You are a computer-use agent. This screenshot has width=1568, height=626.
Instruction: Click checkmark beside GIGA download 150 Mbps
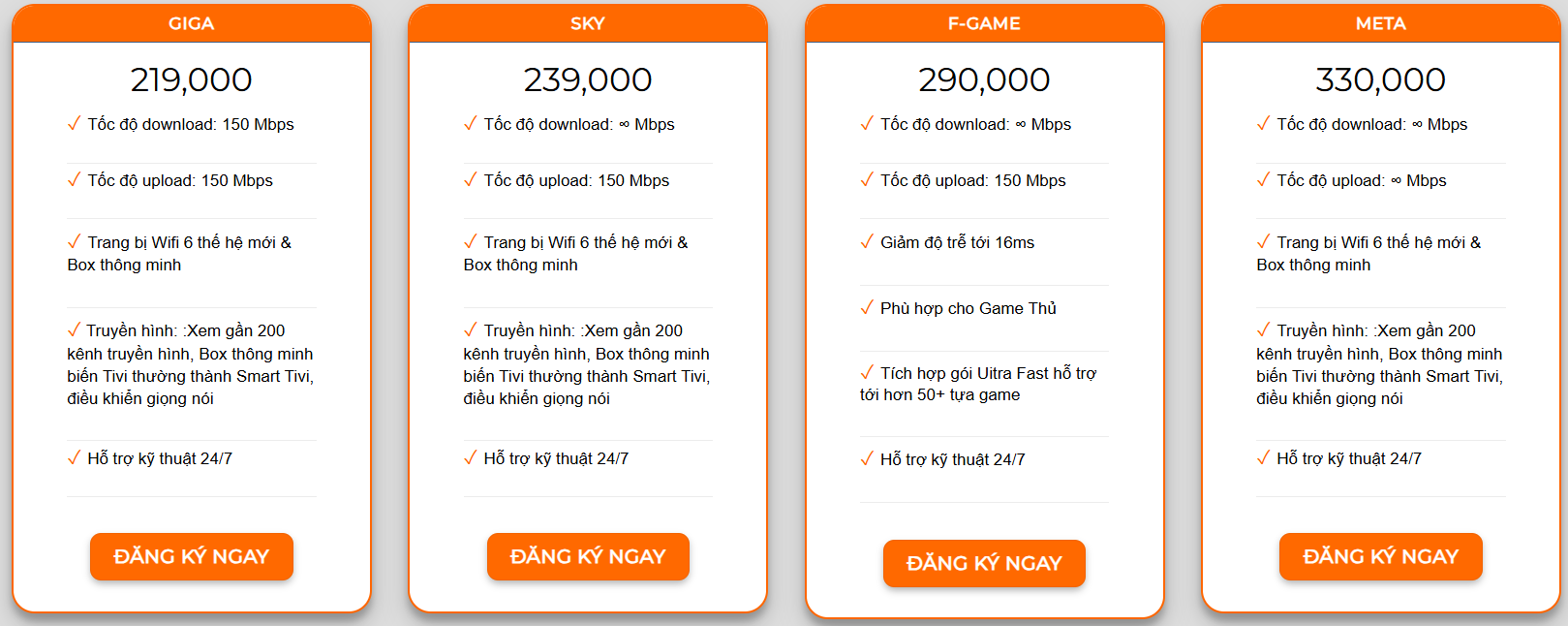coord(74,123)
